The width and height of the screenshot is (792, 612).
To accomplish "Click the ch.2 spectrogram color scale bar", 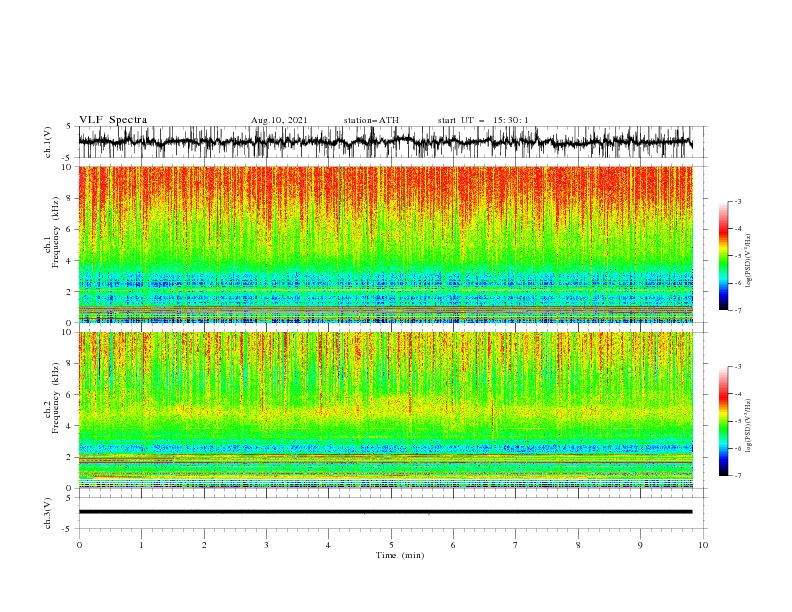I will (723, 421).
